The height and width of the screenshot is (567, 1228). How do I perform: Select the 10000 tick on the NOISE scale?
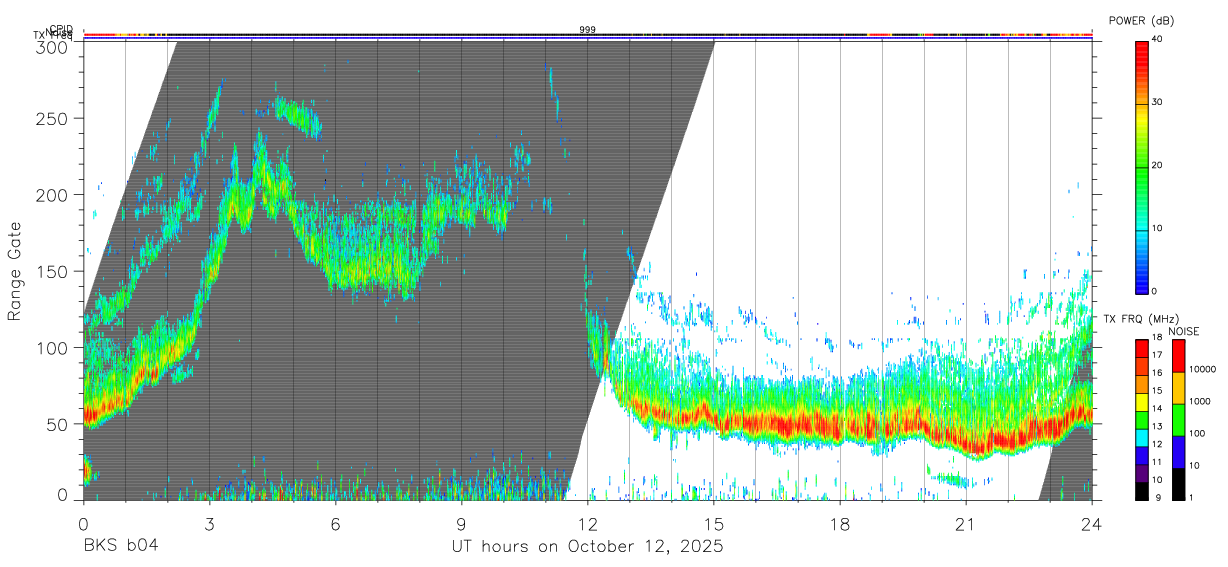point(1202,370)
